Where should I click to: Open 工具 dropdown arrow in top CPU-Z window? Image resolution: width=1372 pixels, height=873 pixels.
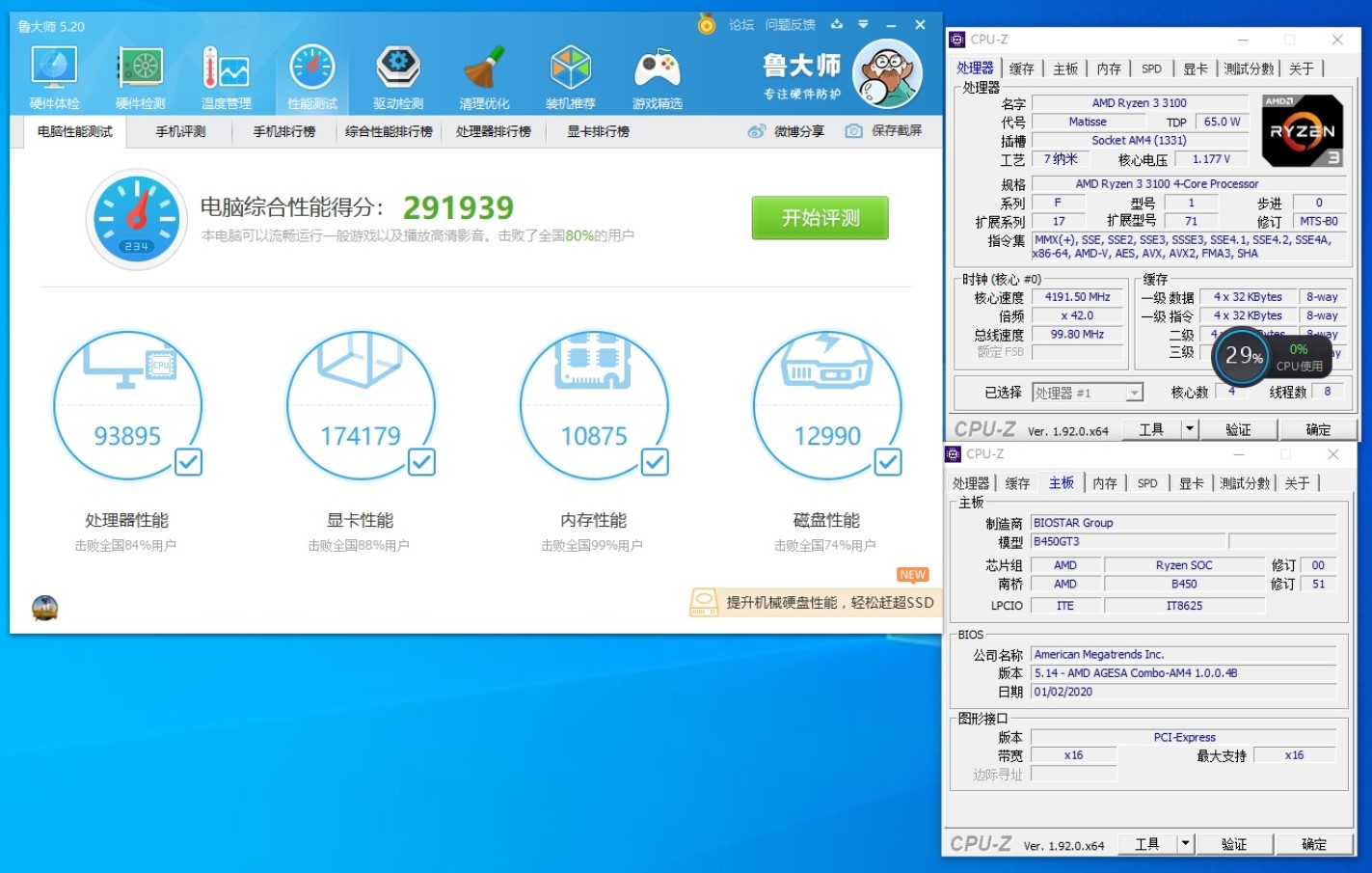[x=1190, y=429]
